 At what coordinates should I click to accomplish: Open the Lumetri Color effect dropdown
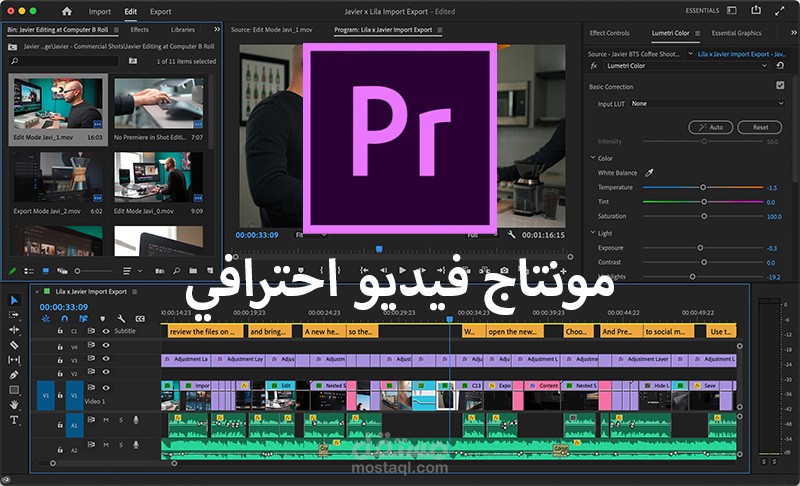(687, 66)
